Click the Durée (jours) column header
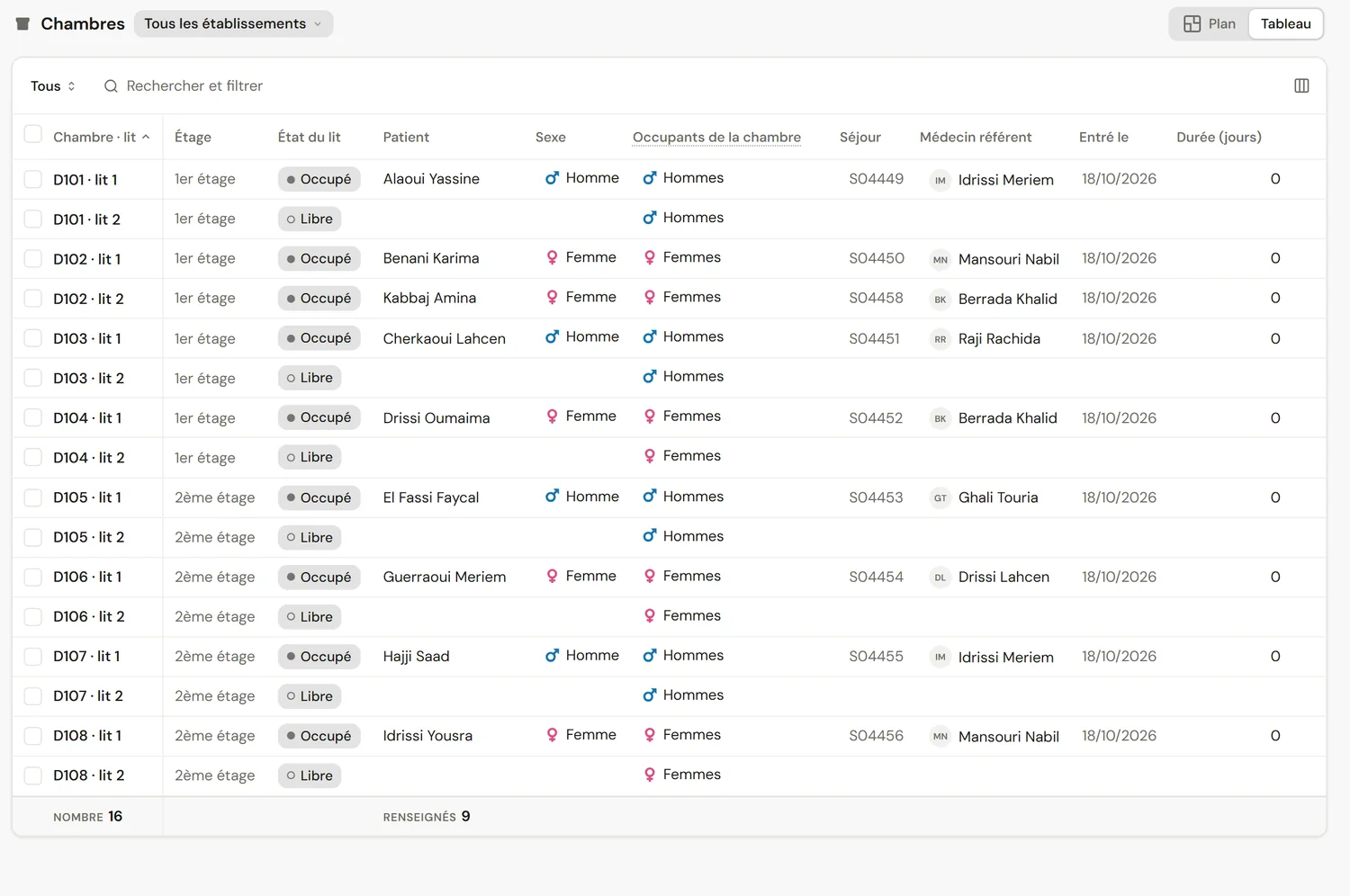 pyautogui.click(x=1219, y=137)
